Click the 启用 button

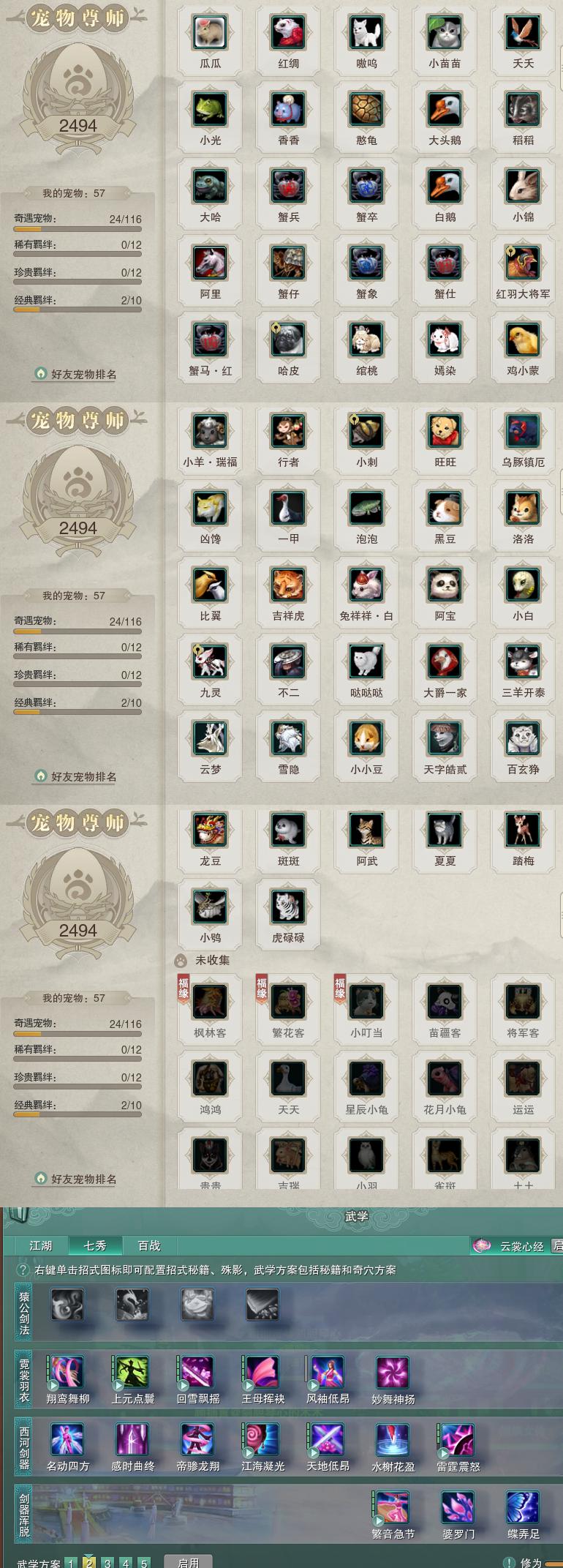[x=189, y=1562]
